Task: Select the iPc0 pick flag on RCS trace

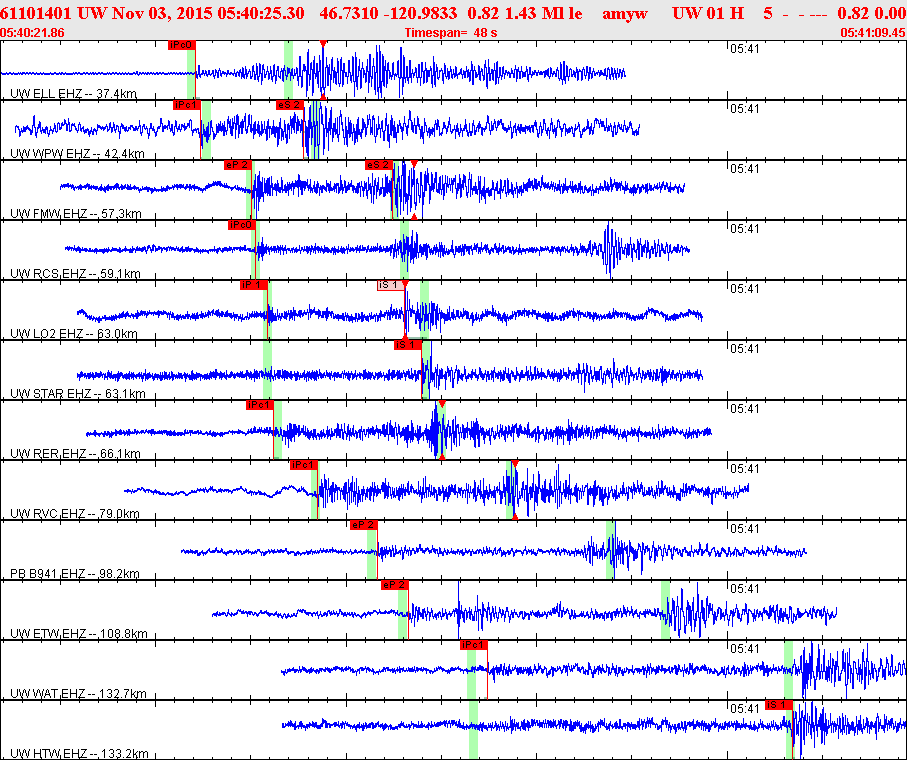Action: [242, 225]
